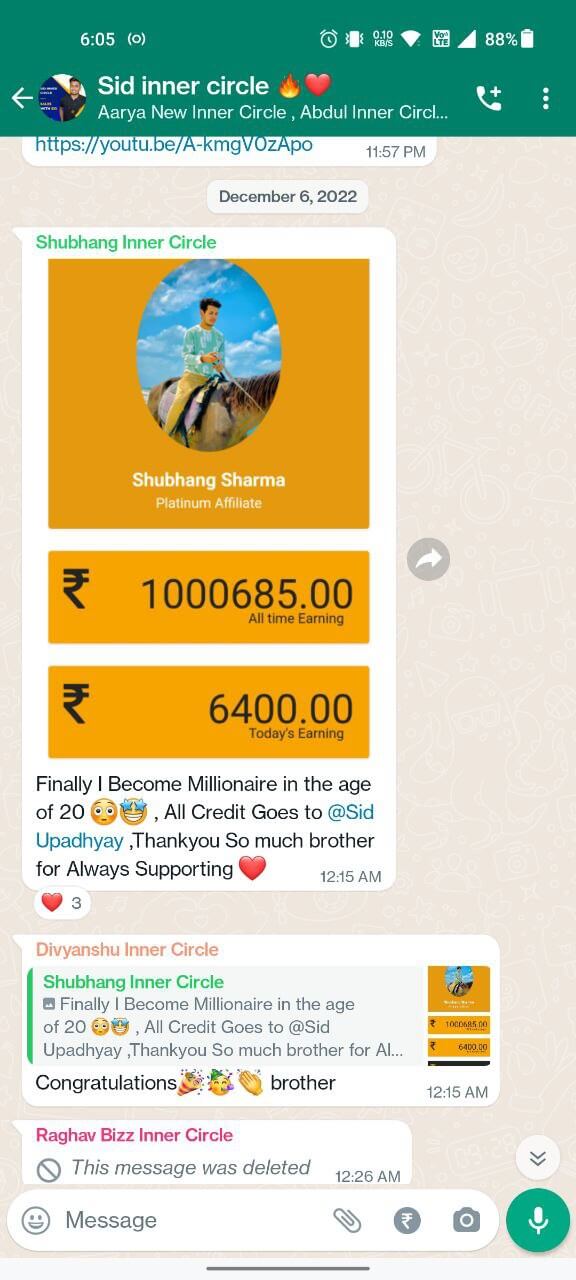Start a group call with phone-plus icon
The height and width of the screenshot is (1280, 576).
488,98
